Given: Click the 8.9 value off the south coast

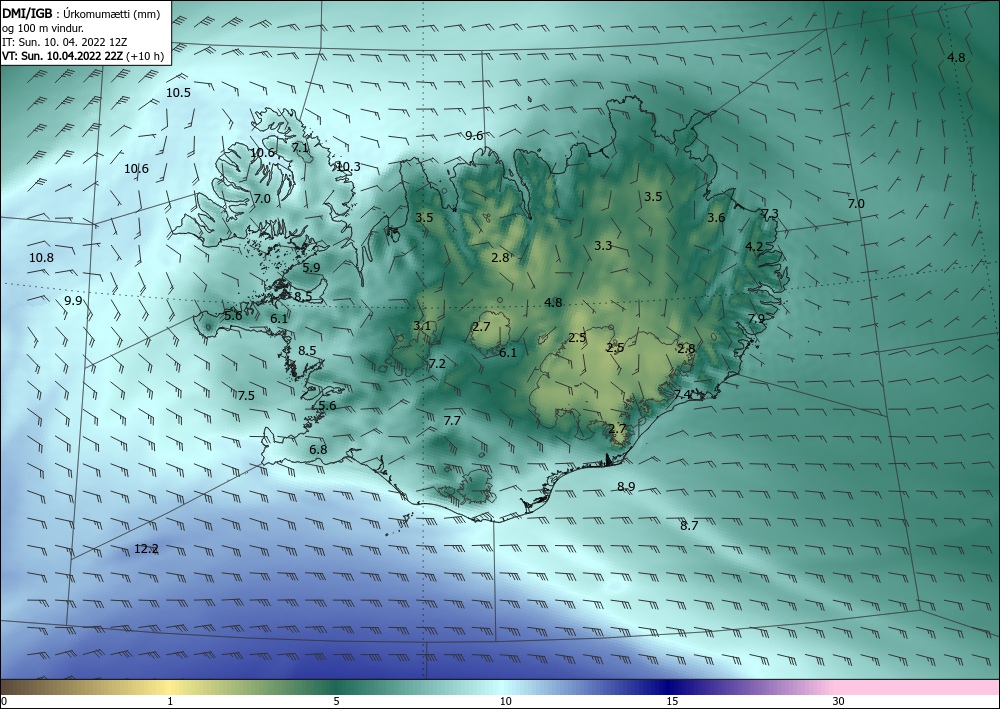Looking at the screenshot, I should [626, 486].
